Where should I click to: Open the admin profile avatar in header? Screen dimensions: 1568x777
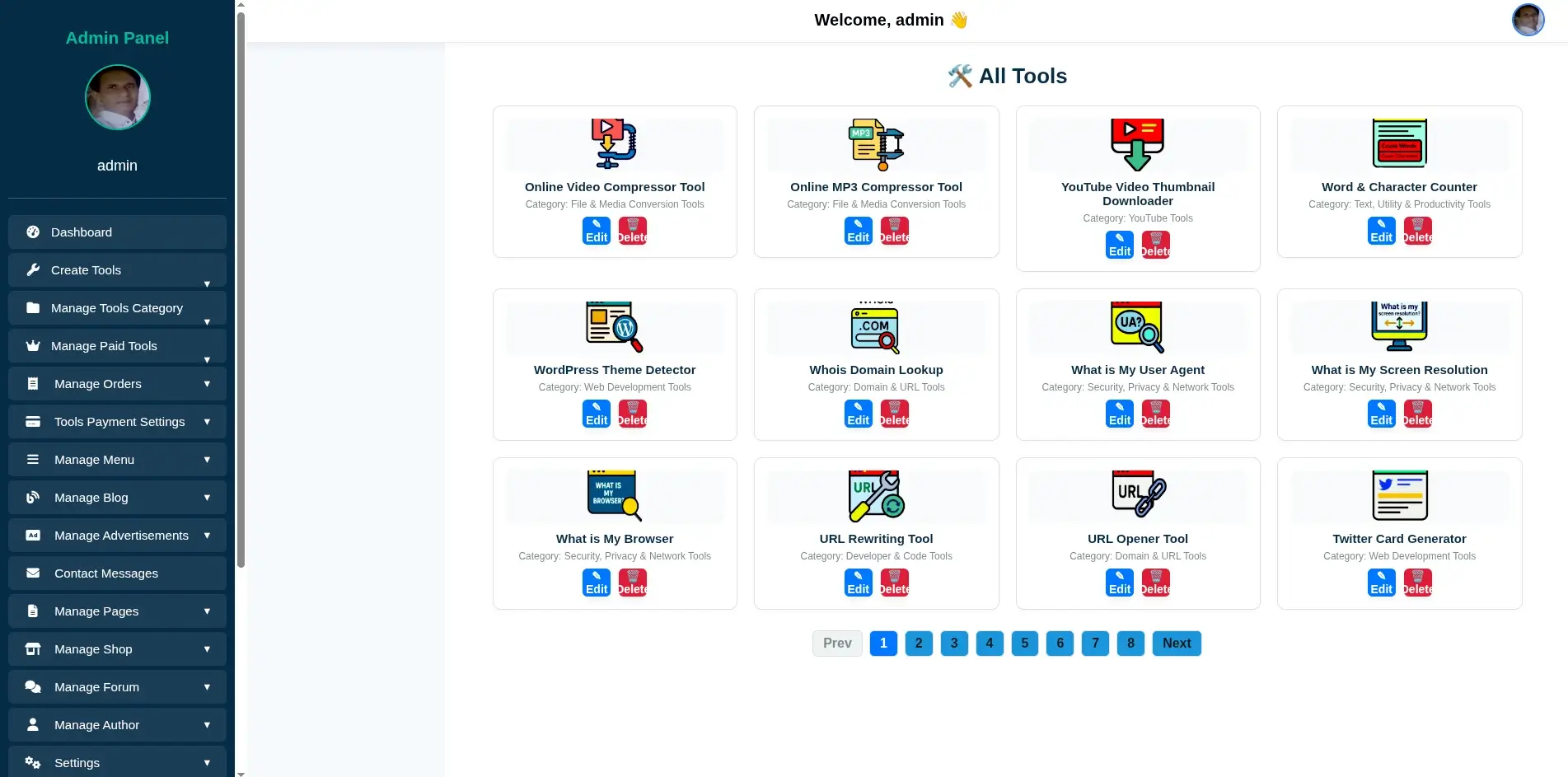(x=1528, y=20)
